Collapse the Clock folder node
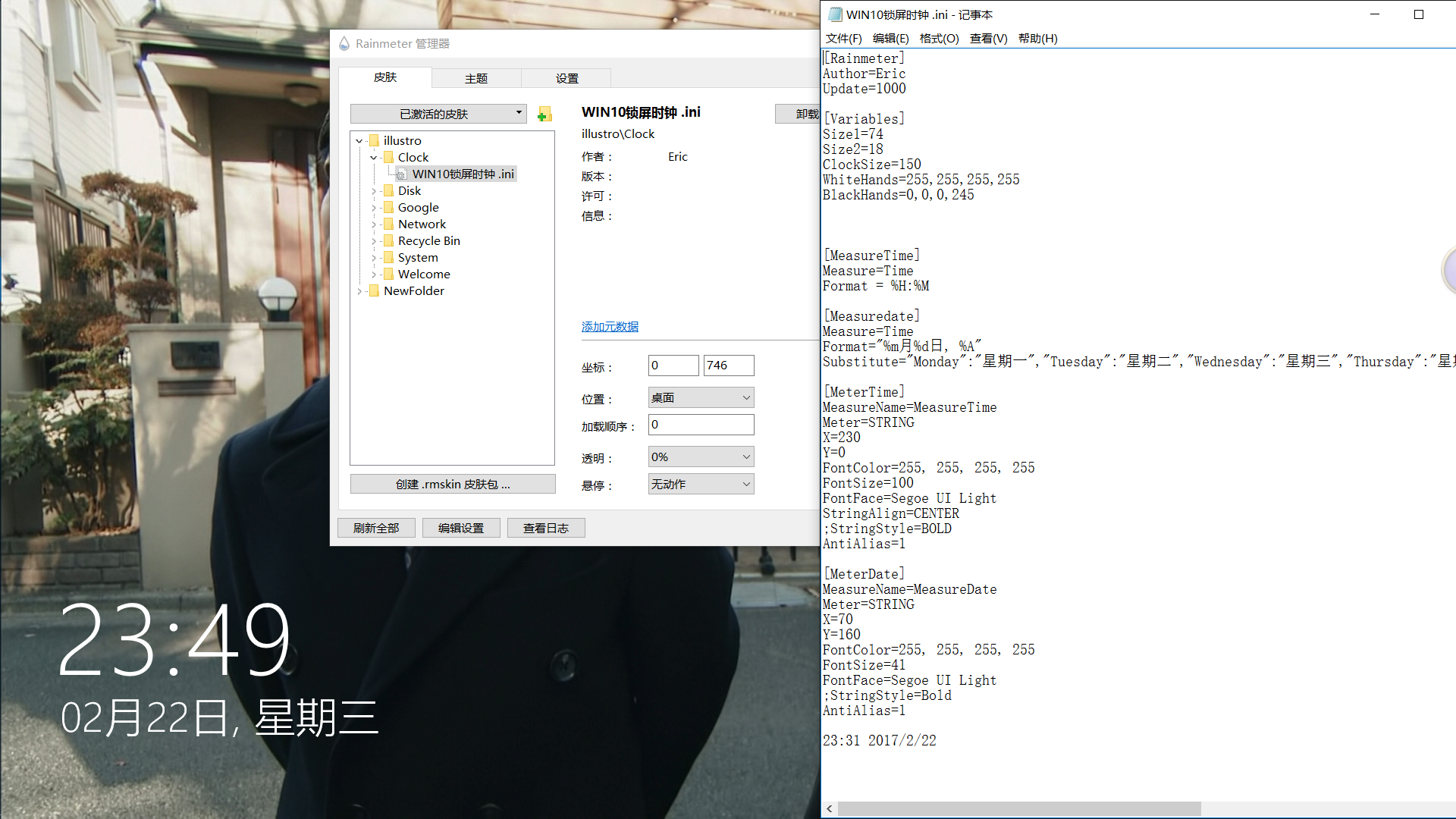The height and width of the screenshot is (819, 1456). pyautogui.click(x=374, y=158)
